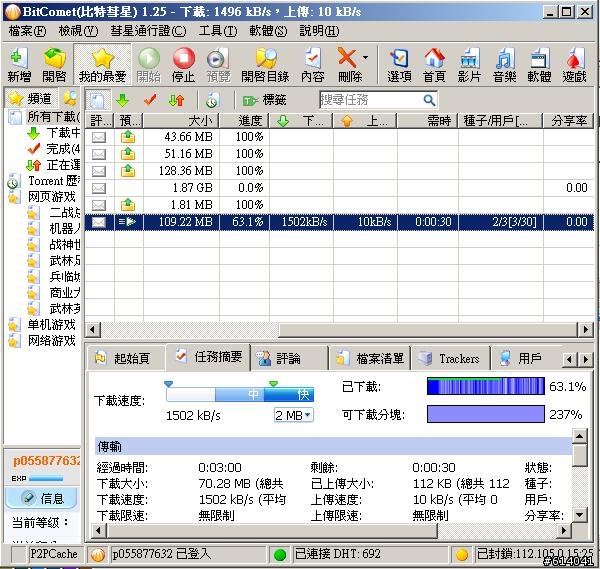Select 网络游戏 tree item
This screenshot has height=569, width=600.
pos(52,341)
